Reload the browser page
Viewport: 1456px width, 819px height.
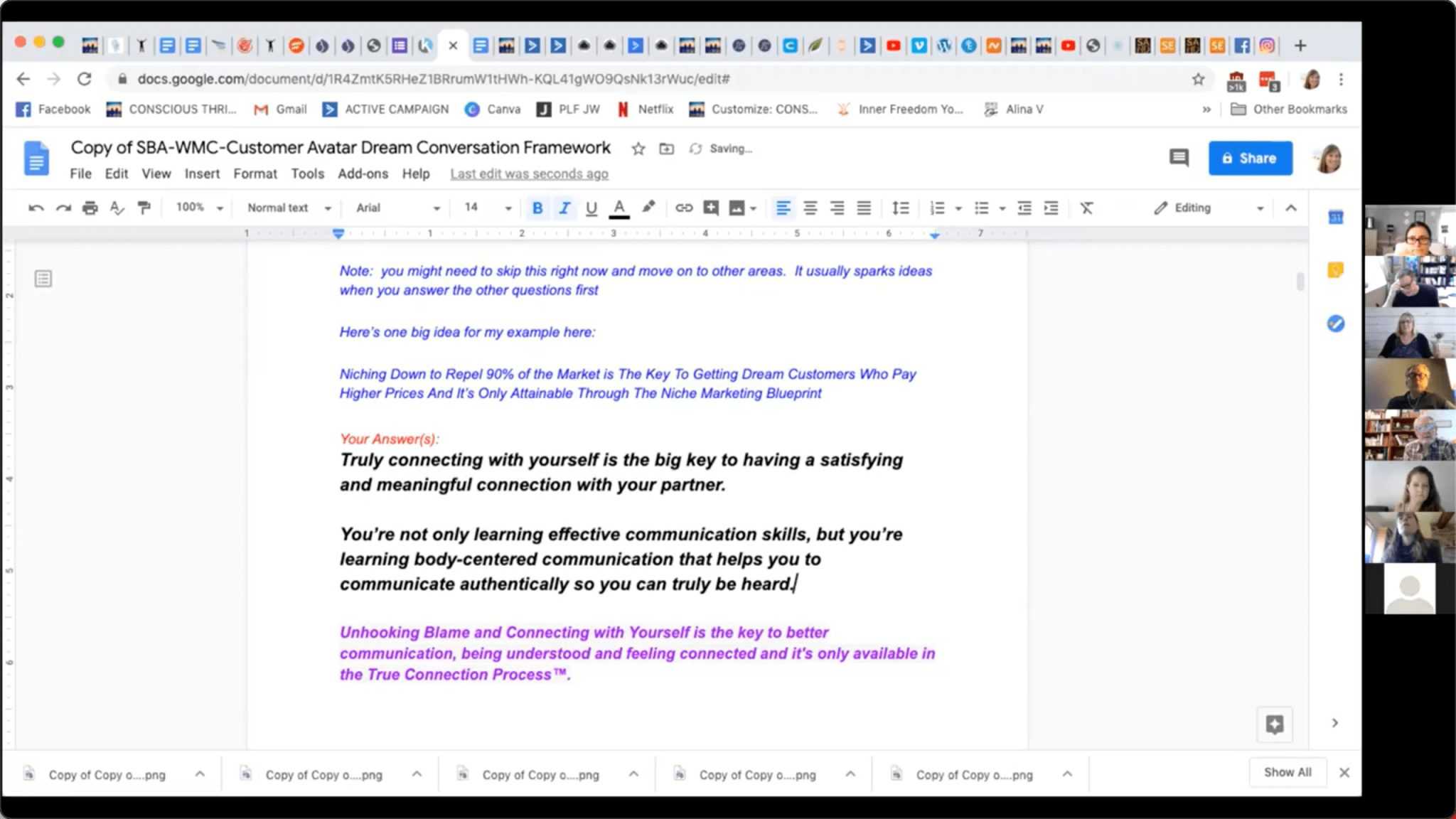[x=85, y=79]
